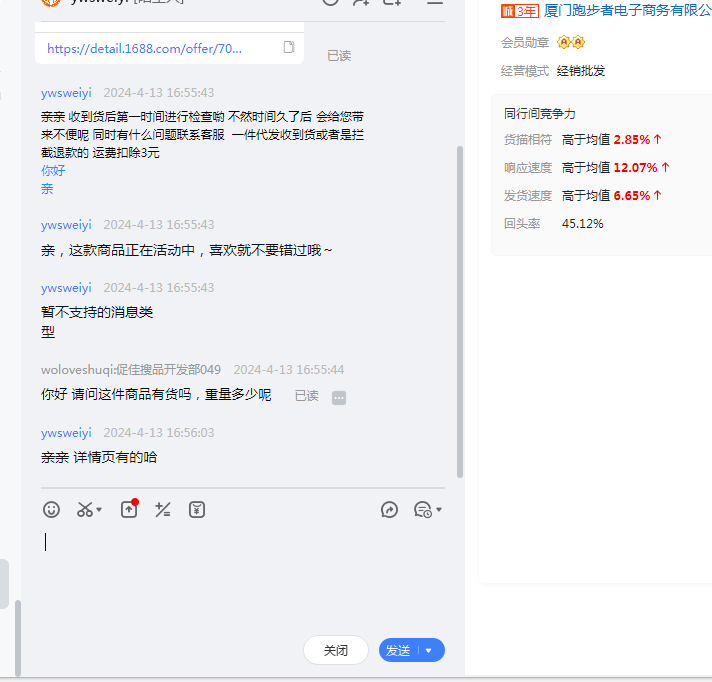Click the yuan payment icon
The height and width of the screenshot is (682, 712).
click(197, 510)
